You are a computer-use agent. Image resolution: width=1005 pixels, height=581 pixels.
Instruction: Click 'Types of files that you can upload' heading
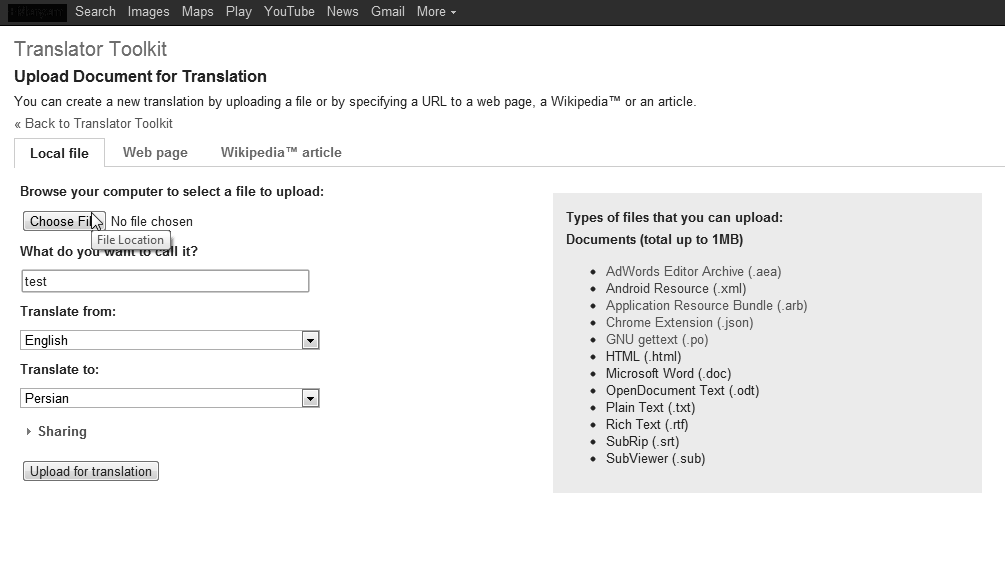tap(674, 217)
